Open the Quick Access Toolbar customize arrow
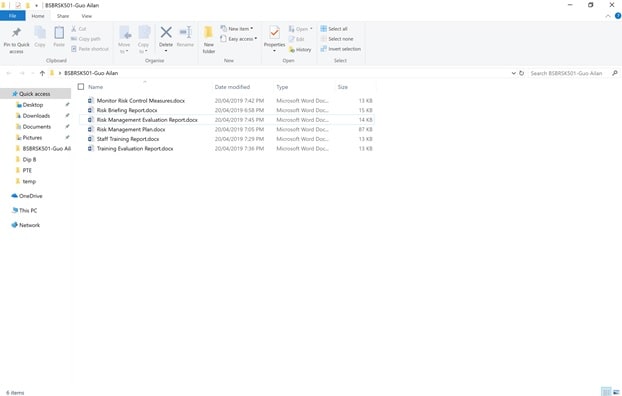Screen dimensions: 622x396 [36, 6]
